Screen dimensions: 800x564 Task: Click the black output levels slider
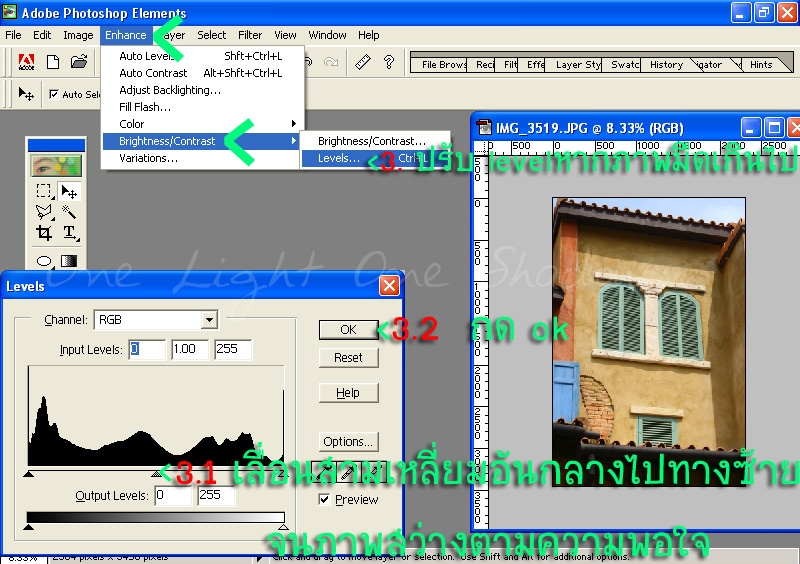click(29, 527)
